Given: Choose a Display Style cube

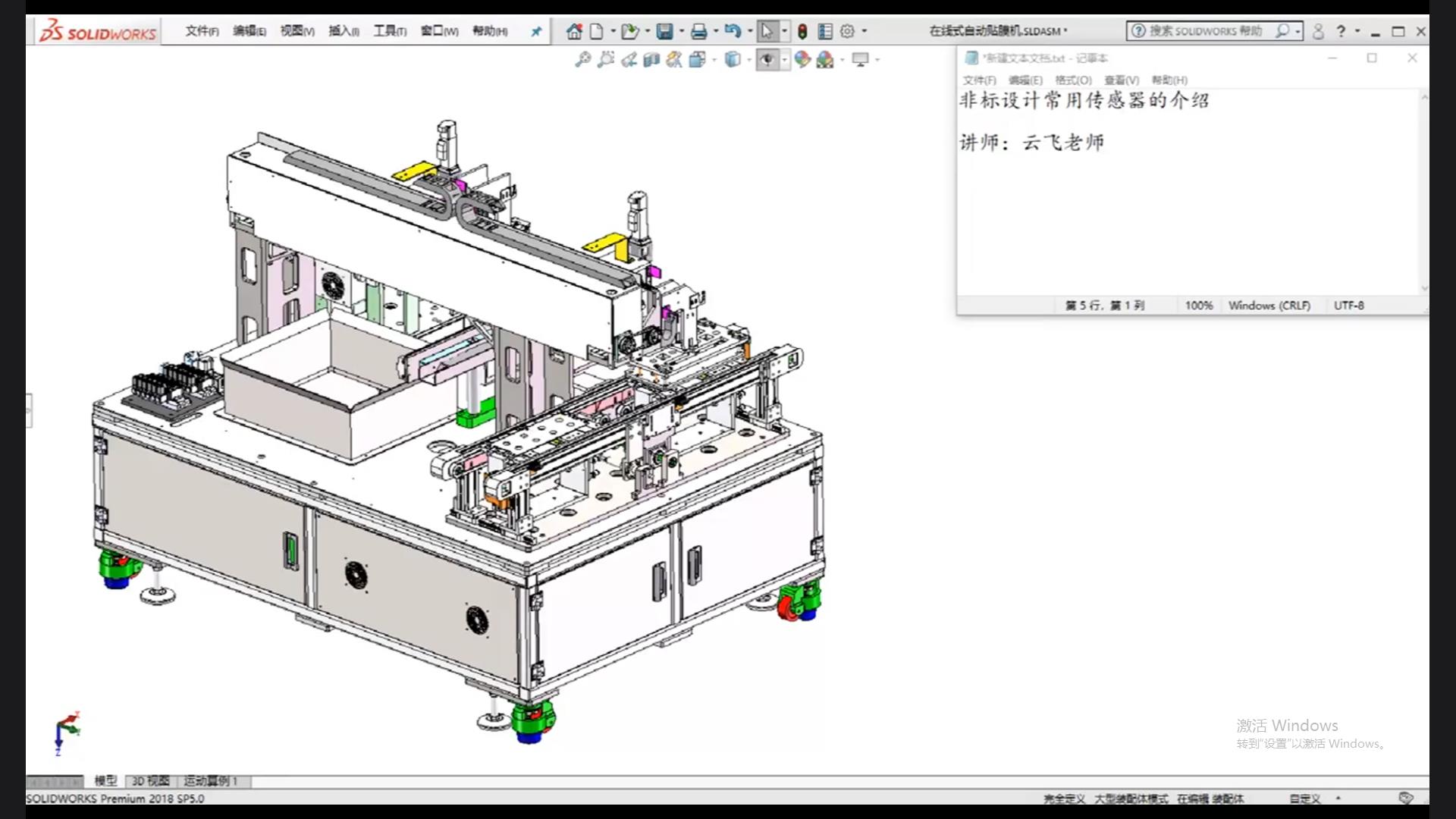Looking at the screenshot, I should (x=732, y=59).
